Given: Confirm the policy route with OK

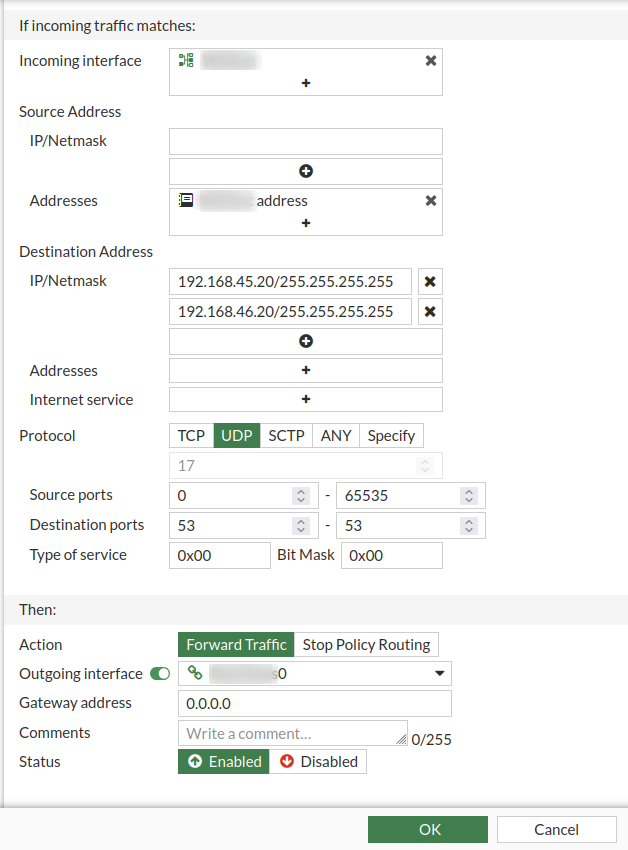Looking at the screenshot, I should point(428,829).
